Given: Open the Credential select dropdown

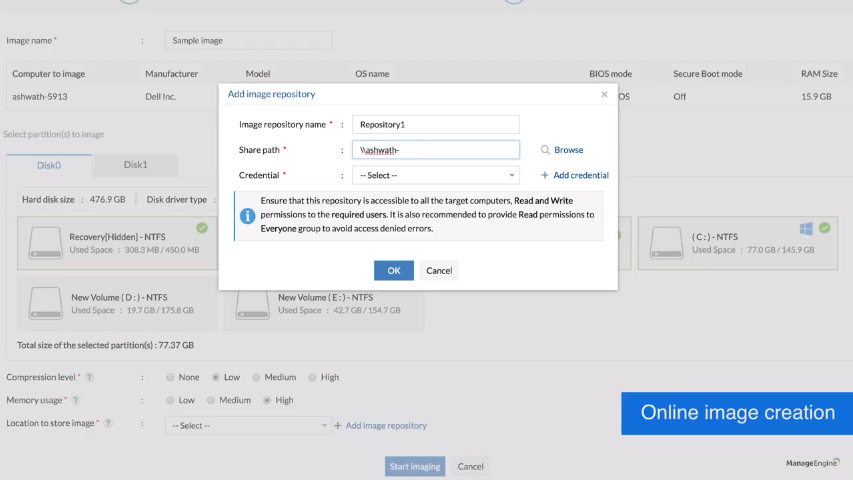Looking at the screenshot, I should coord(435,175).
